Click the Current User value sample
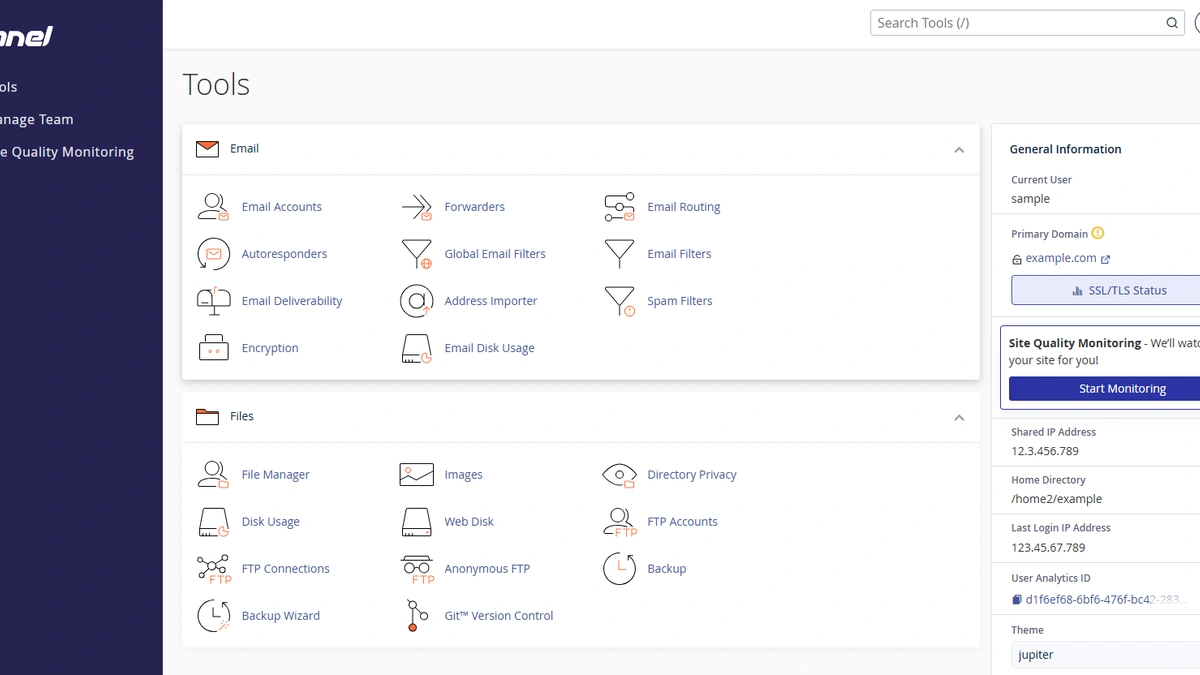Image resolution: width=1200 pixels, height=675 pixels. [x=1031, y=199]
